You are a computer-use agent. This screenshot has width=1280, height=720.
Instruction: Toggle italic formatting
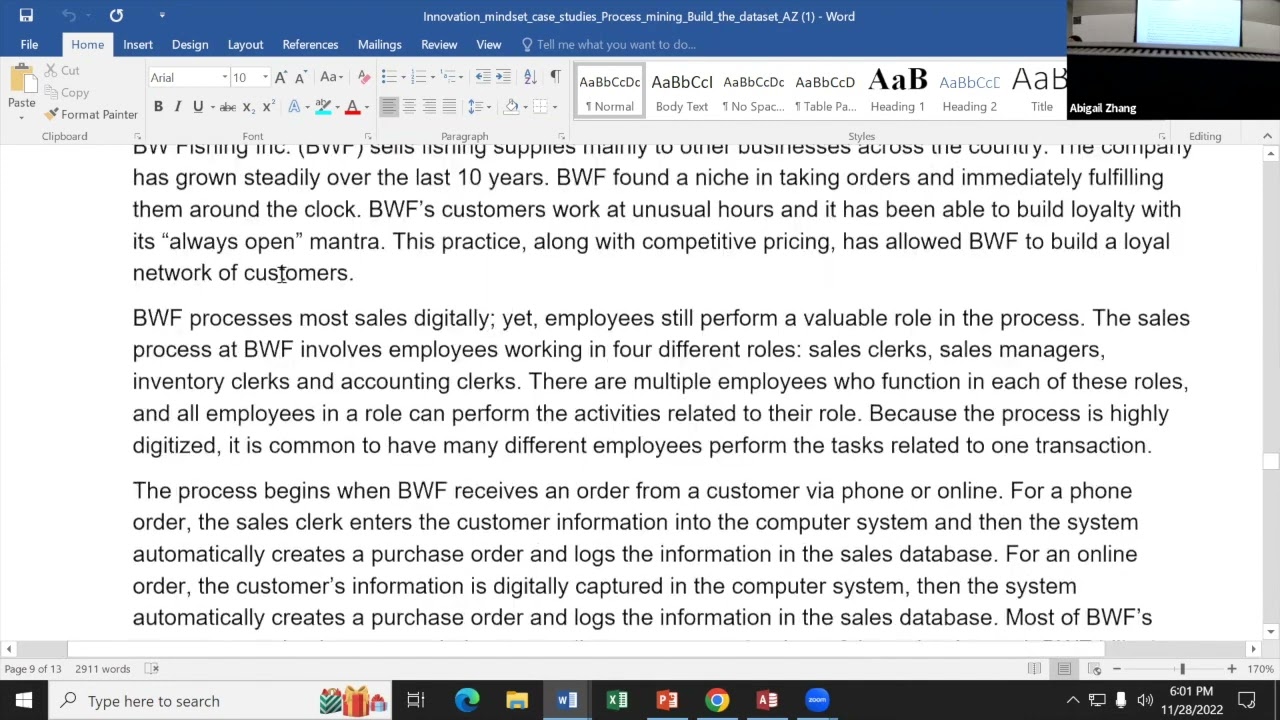(178, 107)
